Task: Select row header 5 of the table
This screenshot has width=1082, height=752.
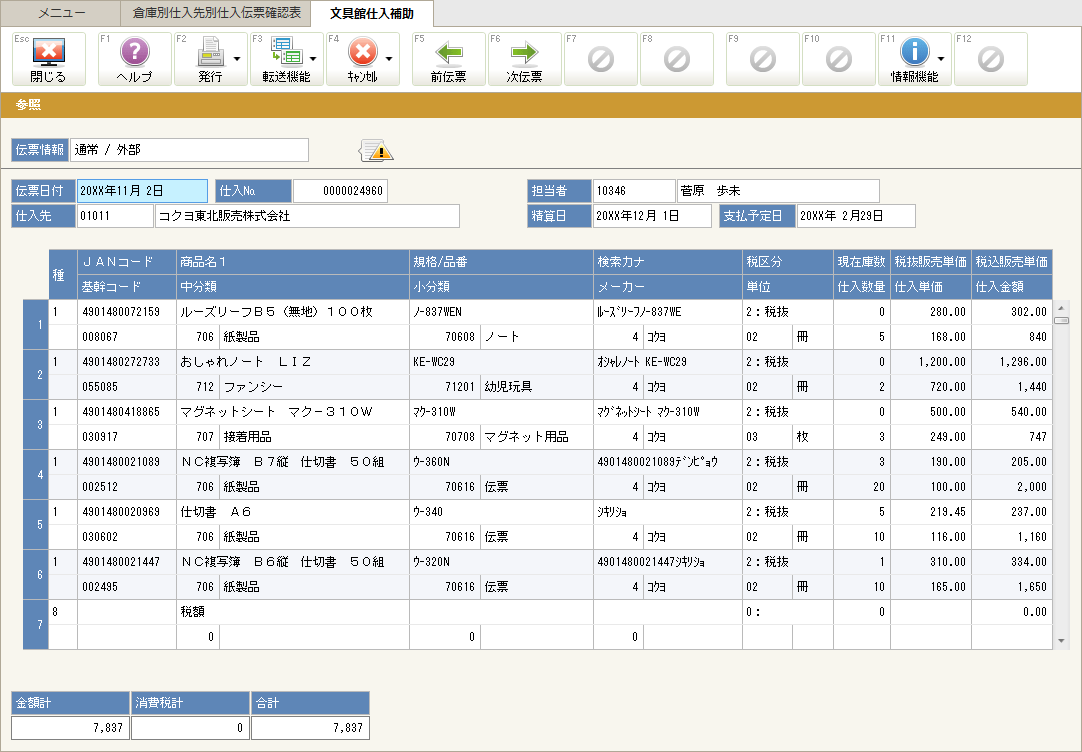Action: point(36,524)
